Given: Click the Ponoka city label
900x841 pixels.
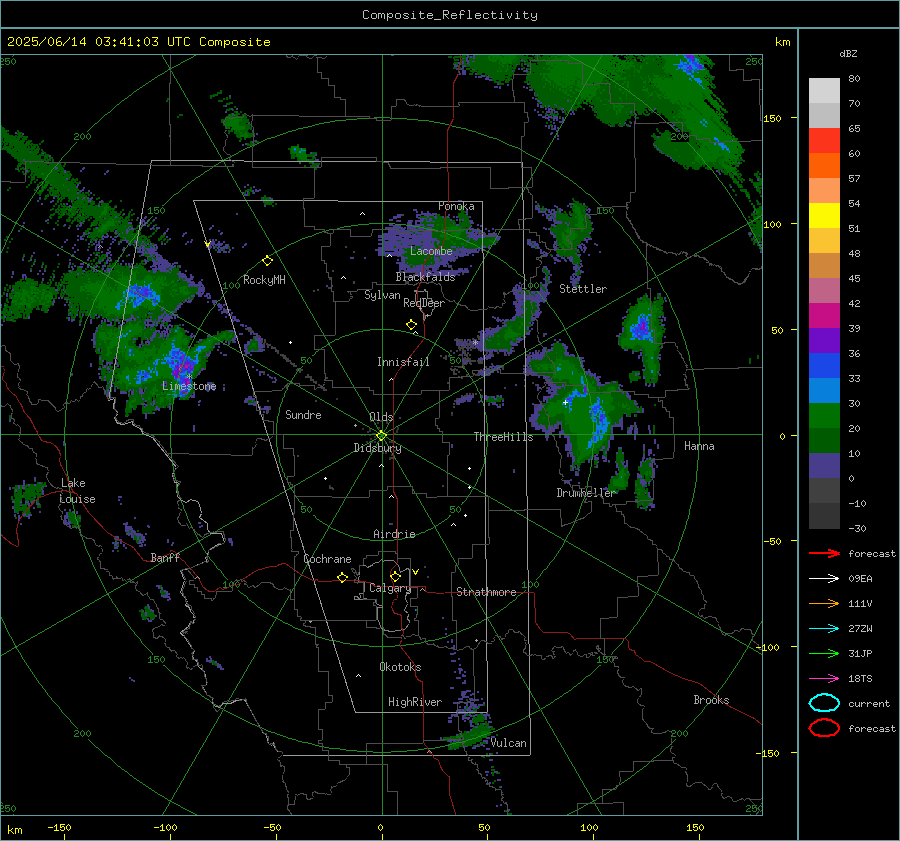Looking at the screenshot, I should point(456,206).
